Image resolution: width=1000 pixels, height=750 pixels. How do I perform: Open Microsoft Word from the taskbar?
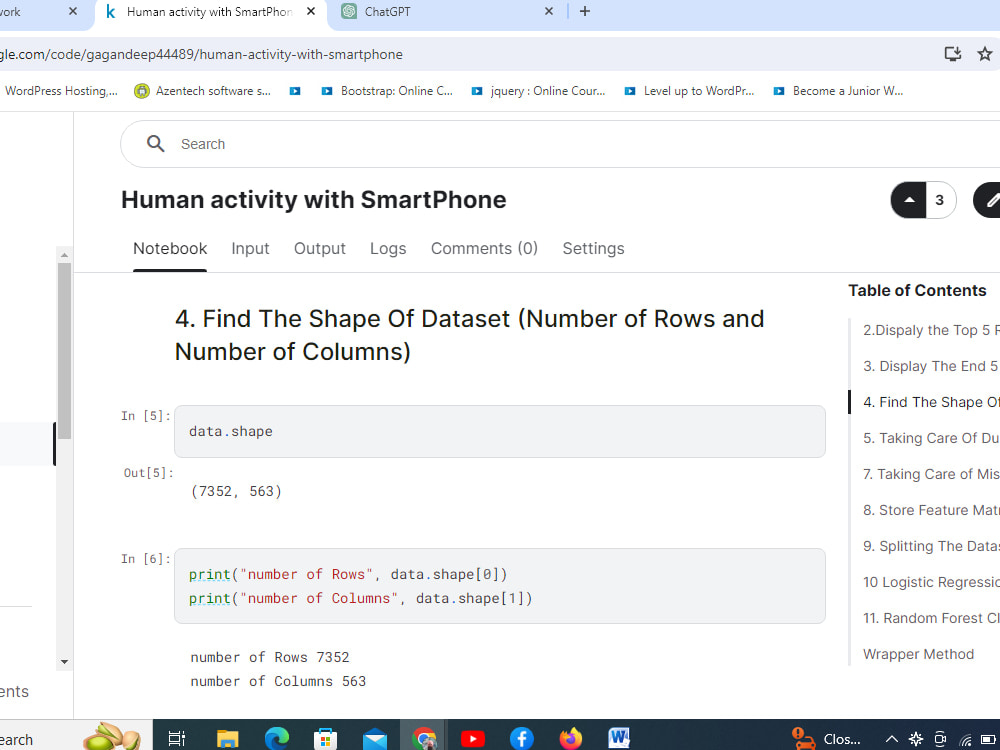coord(619,739)
